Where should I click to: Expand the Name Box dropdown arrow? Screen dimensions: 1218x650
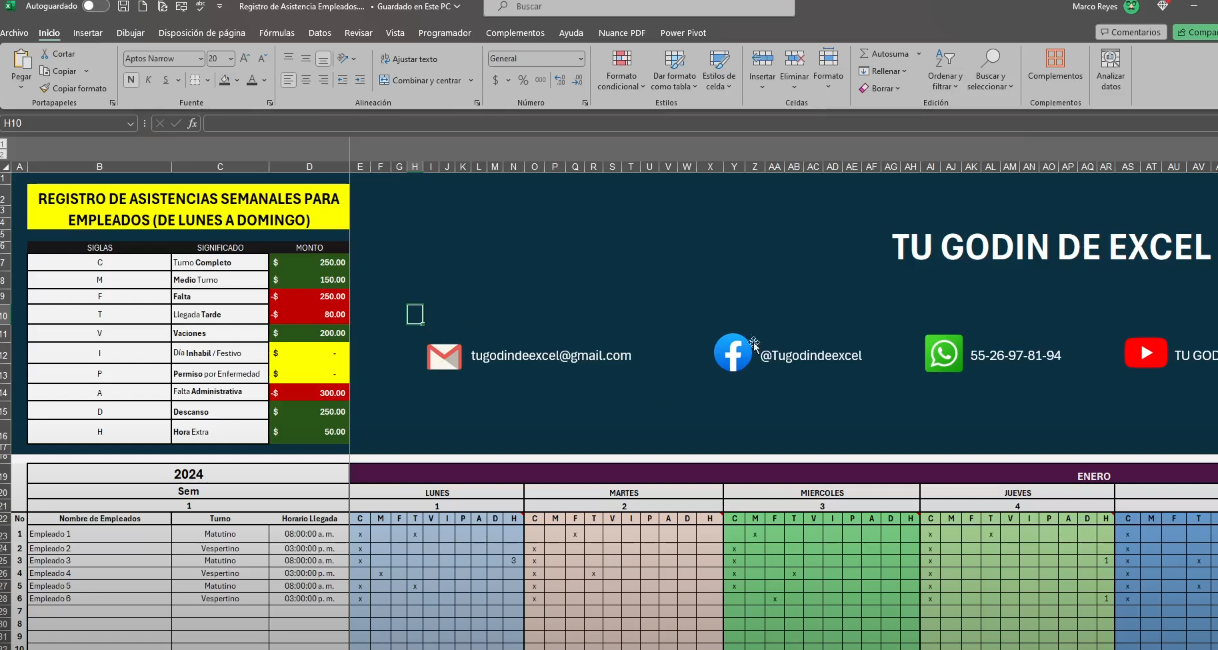(131, 123)
